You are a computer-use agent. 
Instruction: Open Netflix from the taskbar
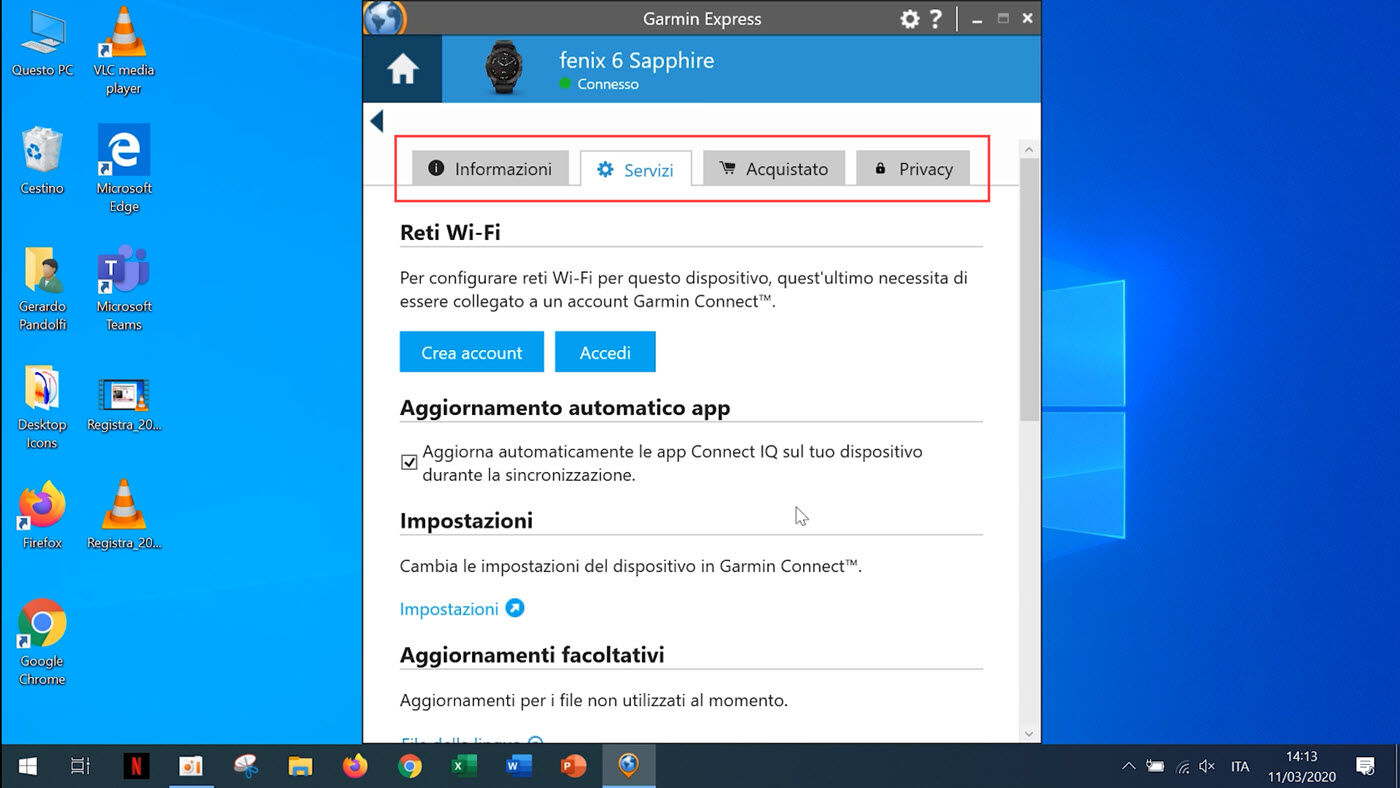click(x=136, y=766)
